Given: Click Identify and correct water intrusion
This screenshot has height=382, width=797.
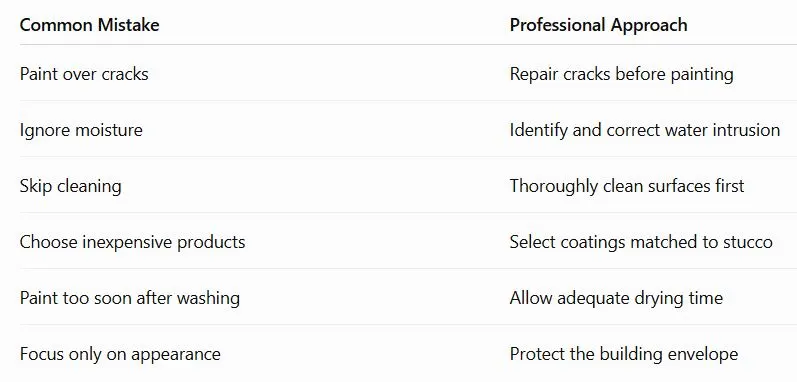Looking at the screenshot, I should tap(645, 130).
